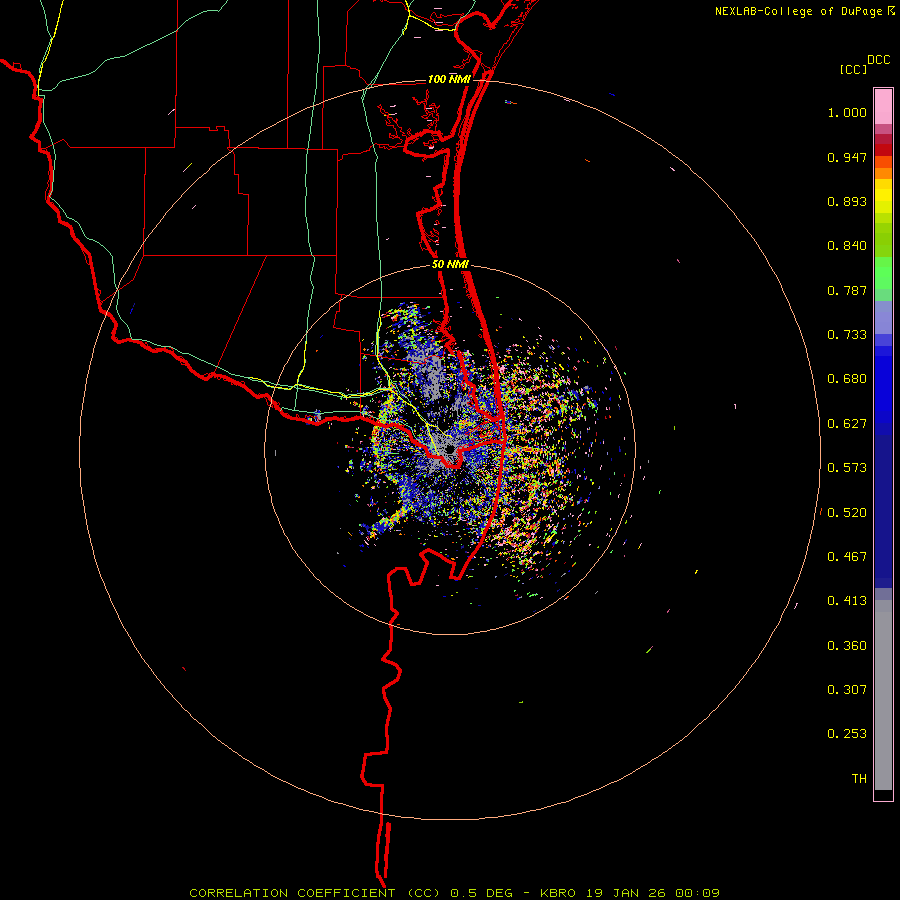Screen dimensions: 900x900
Task: Click the 0.467 scale value
Action: (x=847, y=557)
